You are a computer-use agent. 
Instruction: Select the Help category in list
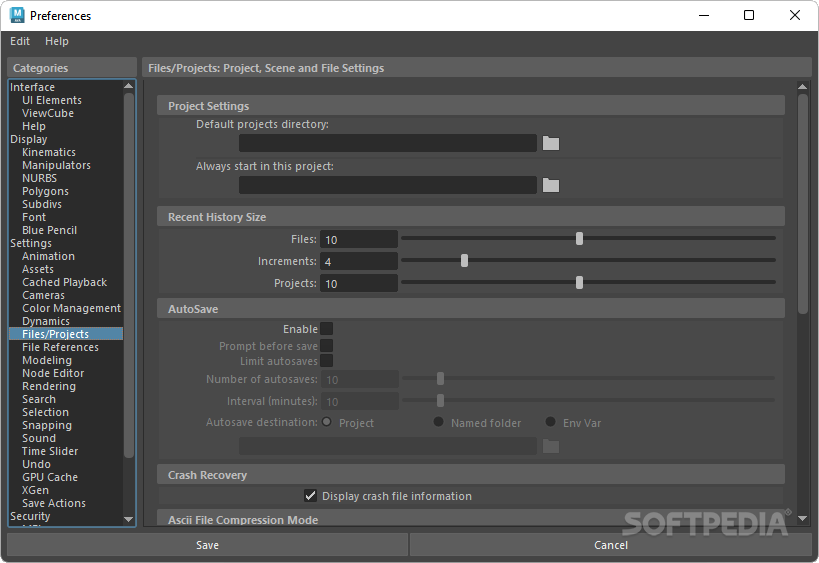pyautogui.click(x=34, y=126)
